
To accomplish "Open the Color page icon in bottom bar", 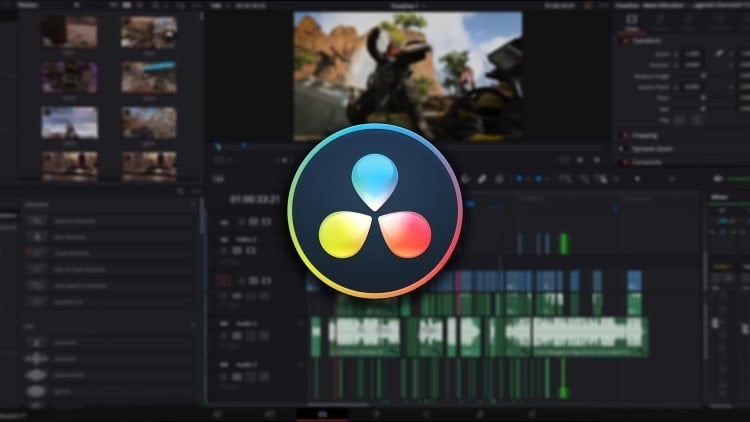I will click(427, 413).
